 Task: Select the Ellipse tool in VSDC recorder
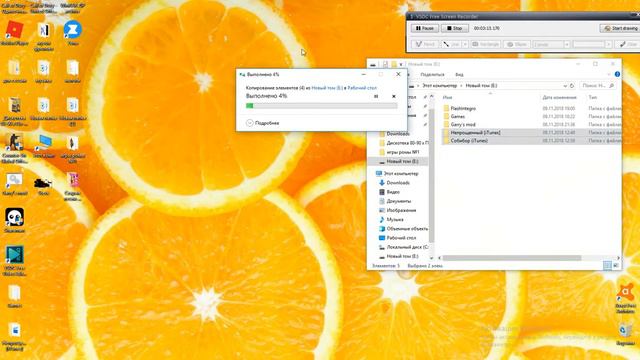[x=516, y=44]
